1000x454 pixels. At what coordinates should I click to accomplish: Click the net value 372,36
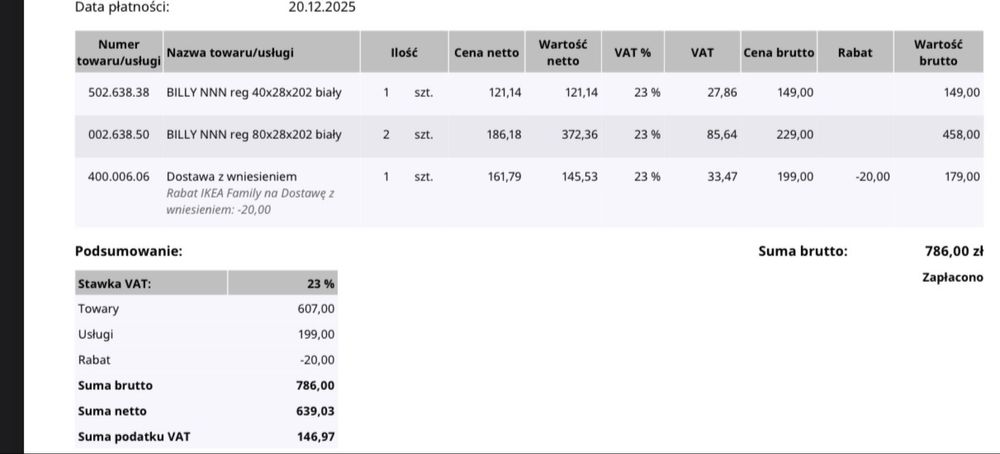click(579, 134)
